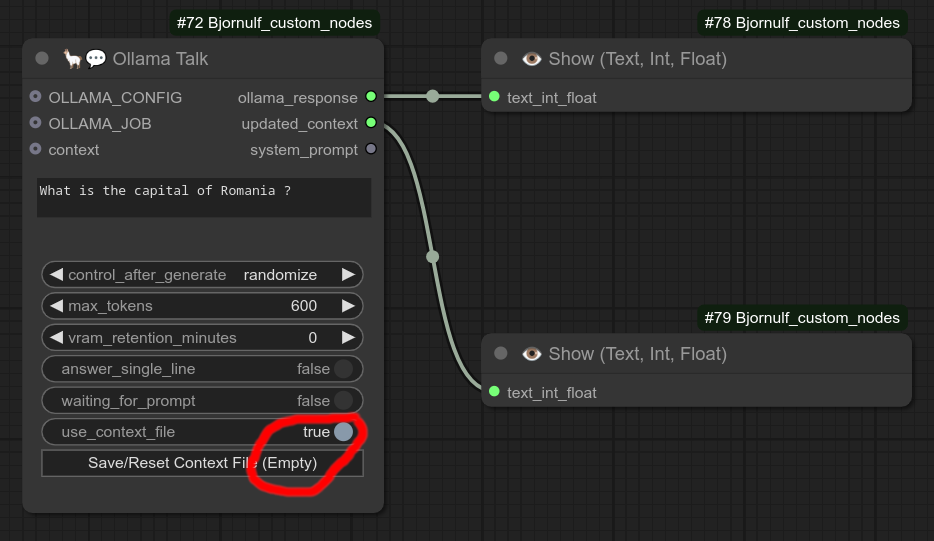Click the updated_context output connector dot
The image size is (934, 541).
point(371,123)
